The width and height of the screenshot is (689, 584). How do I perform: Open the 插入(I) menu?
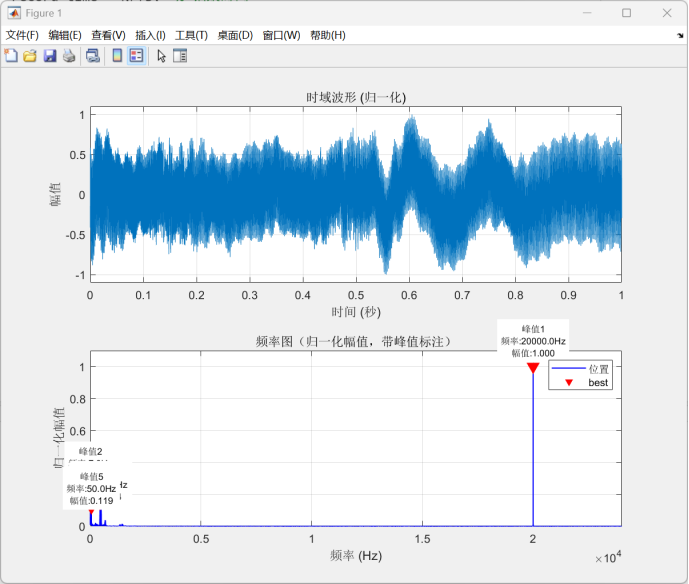click(x=150, y=35)
